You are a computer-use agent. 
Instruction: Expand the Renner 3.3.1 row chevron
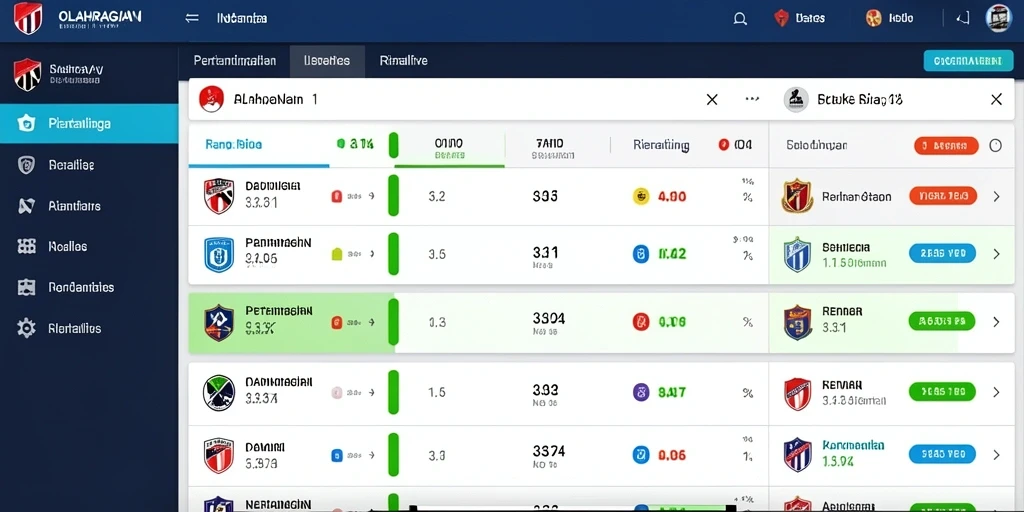coord(996,321)
